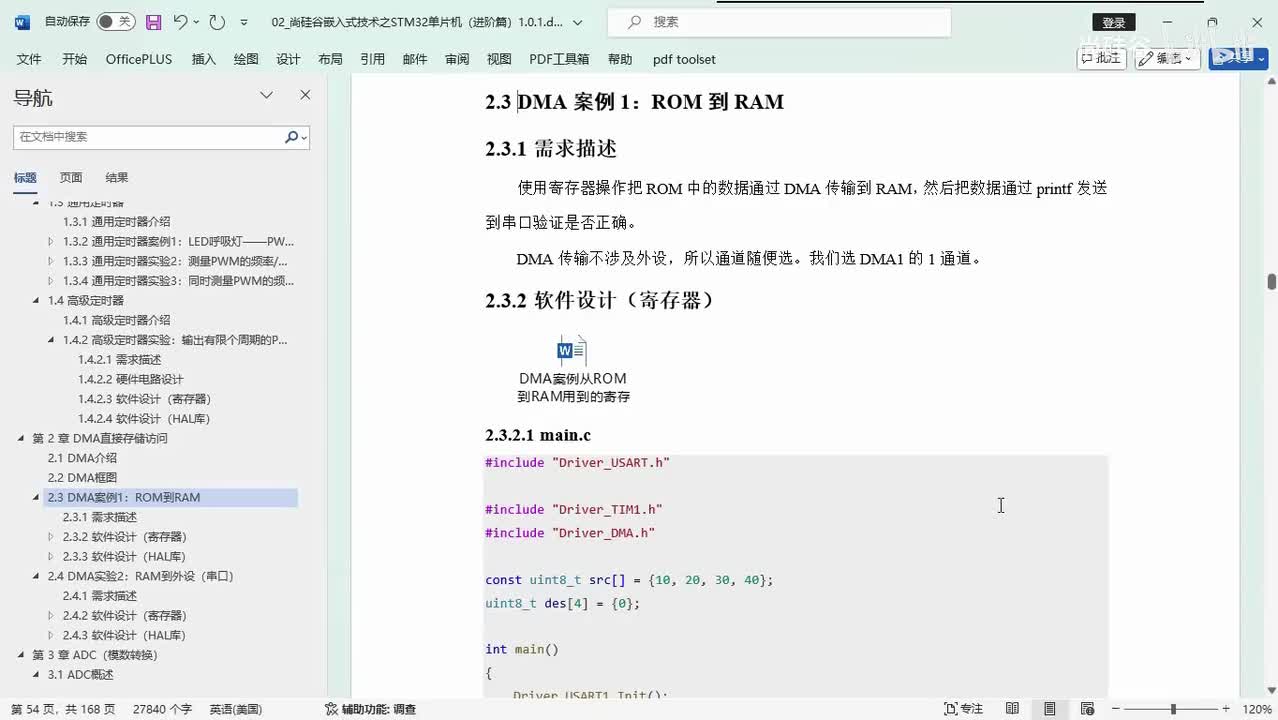Image resolution: width=1278 pixels, height=720 pixels.
Task: Go to heading 1.4.2.2 硬件电路设计
Action: tap(131, 379)
